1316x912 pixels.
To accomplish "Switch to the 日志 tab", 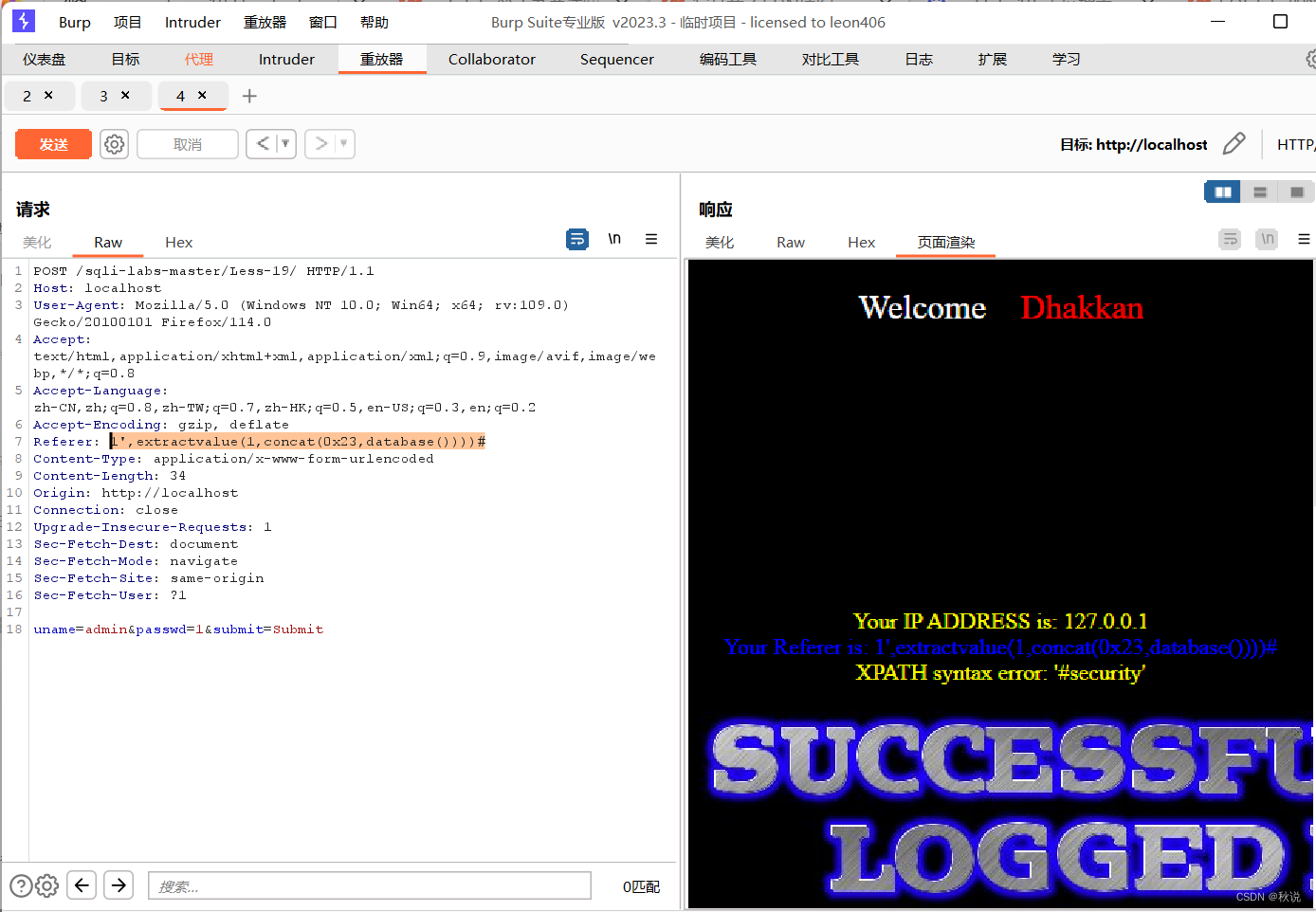I will click(919, 59).
